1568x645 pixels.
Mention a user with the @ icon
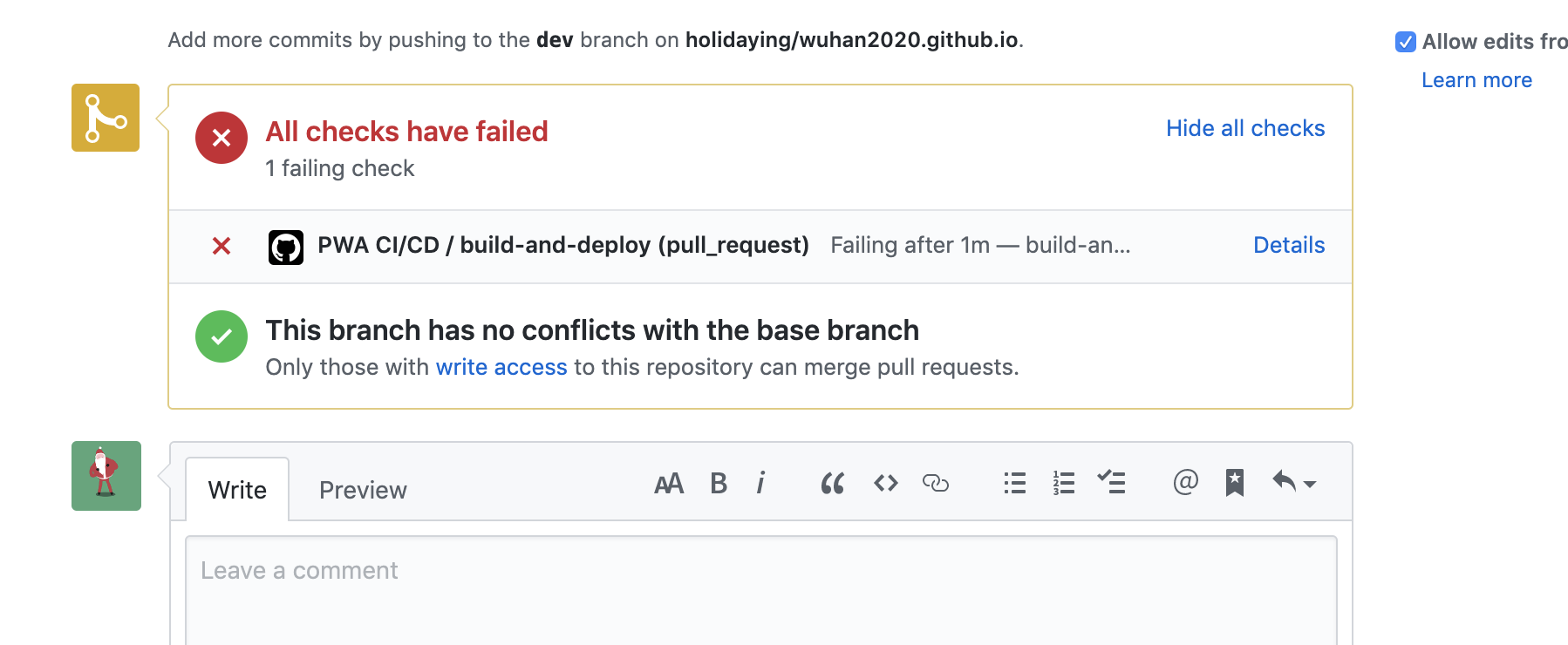(x=1184, y=483)
